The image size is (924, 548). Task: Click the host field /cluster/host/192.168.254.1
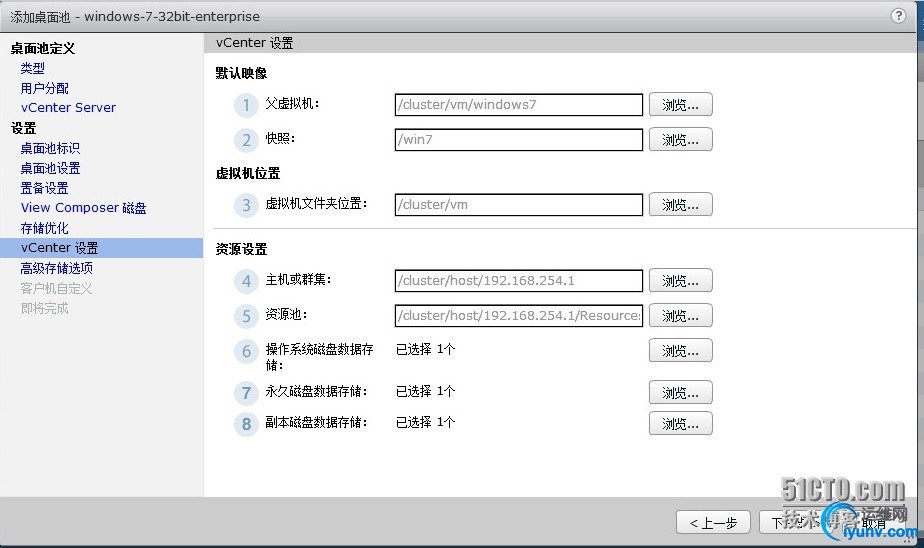[519, 280]
